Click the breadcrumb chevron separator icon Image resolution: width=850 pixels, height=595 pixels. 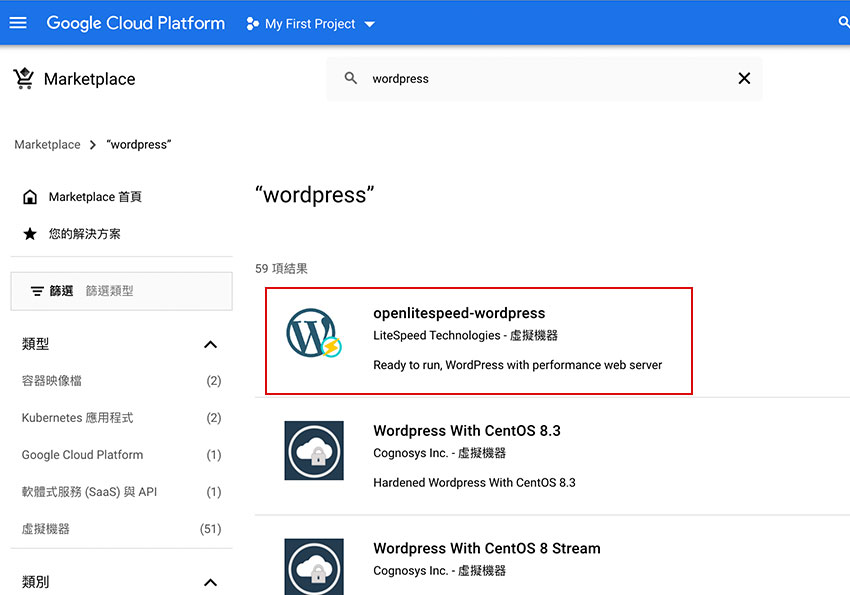pos(93,145)
